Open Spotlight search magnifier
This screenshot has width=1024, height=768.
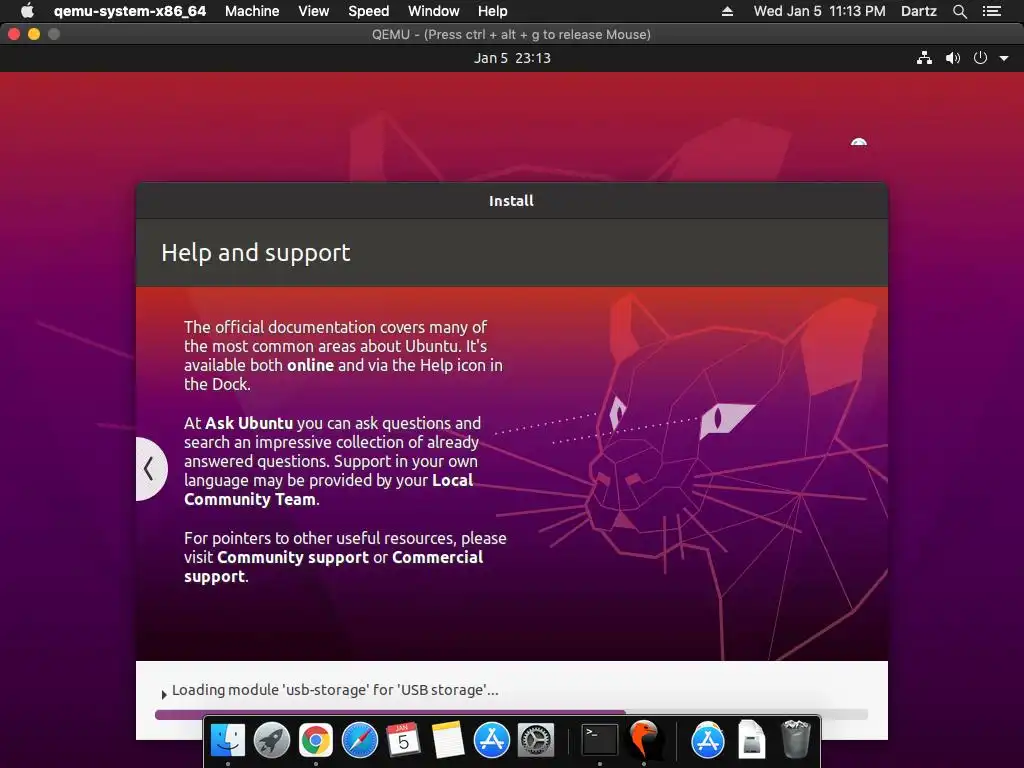coord(959,11)
